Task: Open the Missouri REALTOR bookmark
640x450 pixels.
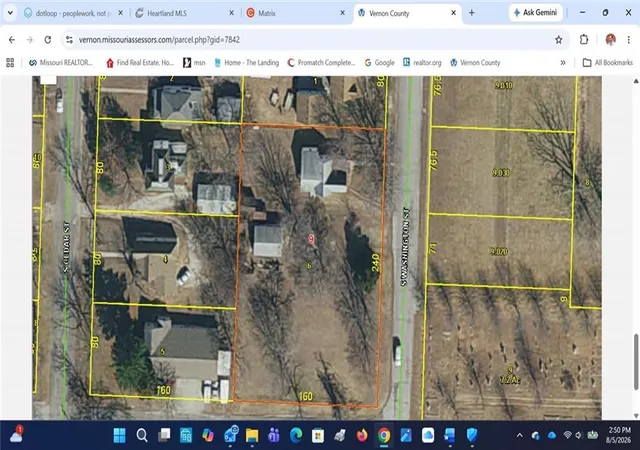Action: (60, 62)
